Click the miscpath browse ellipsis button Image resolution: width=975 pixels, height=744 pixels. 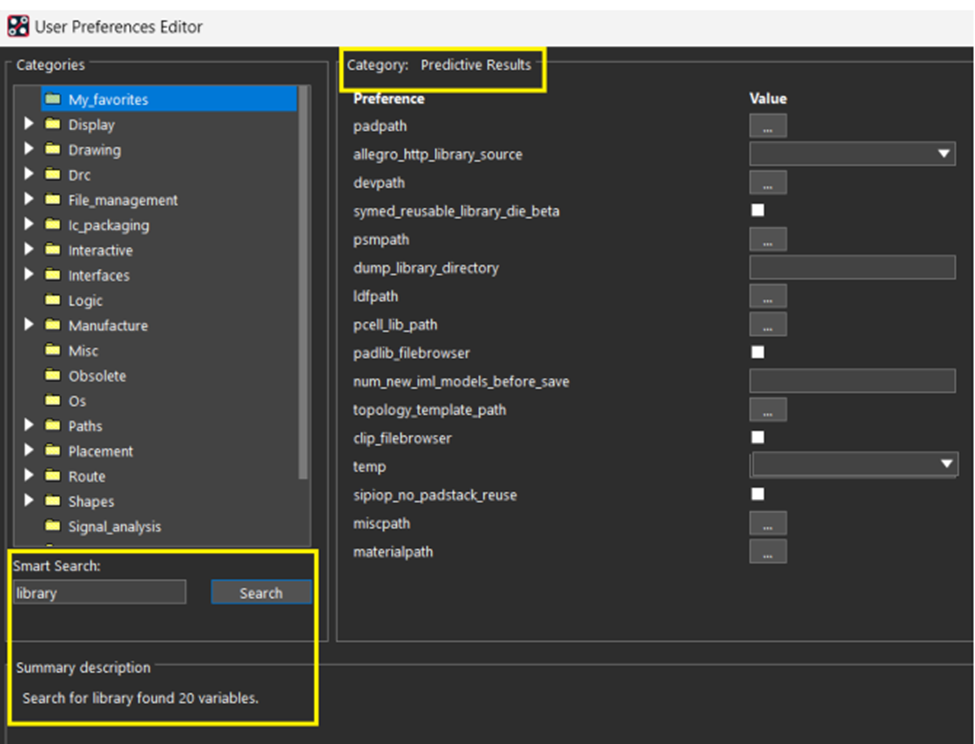tap(767, 523)
